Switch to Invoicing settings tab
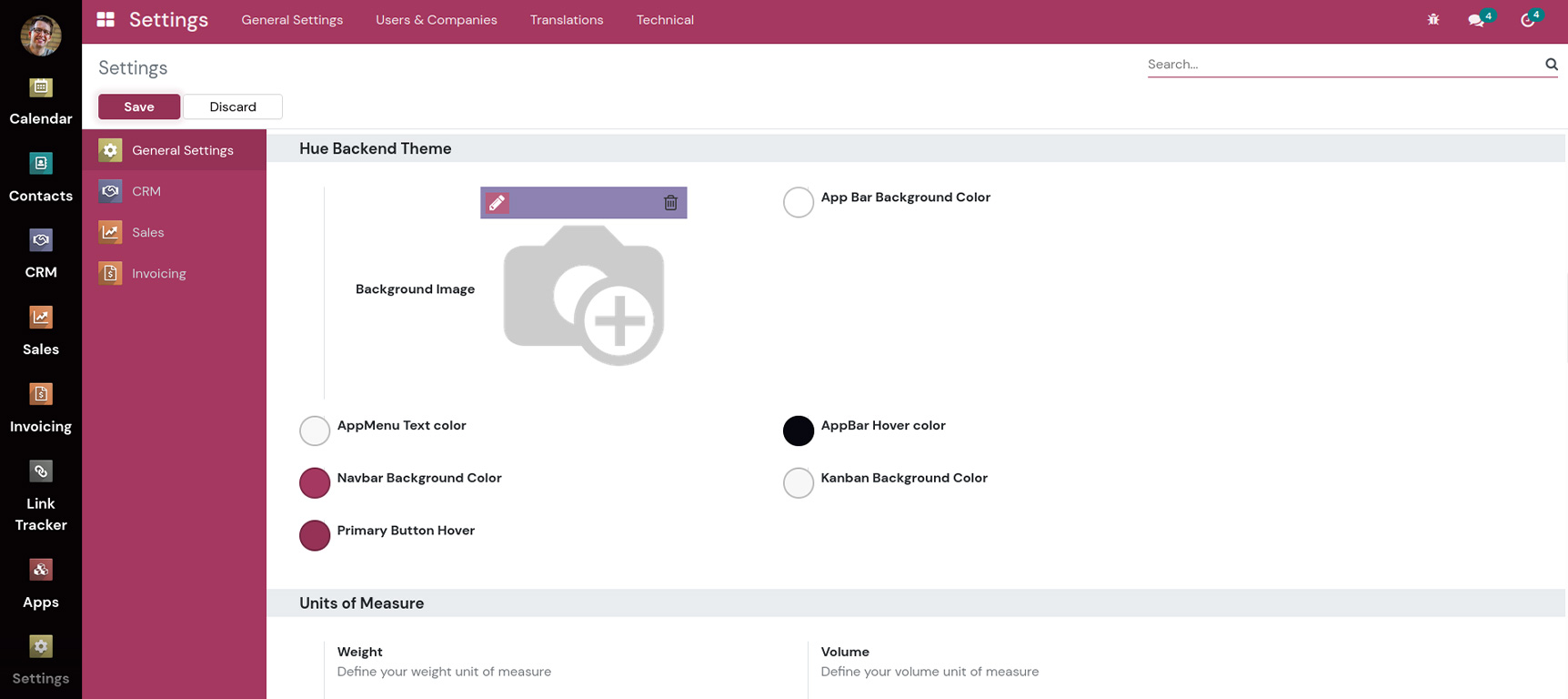The image size is (1568, 699). 158,273
